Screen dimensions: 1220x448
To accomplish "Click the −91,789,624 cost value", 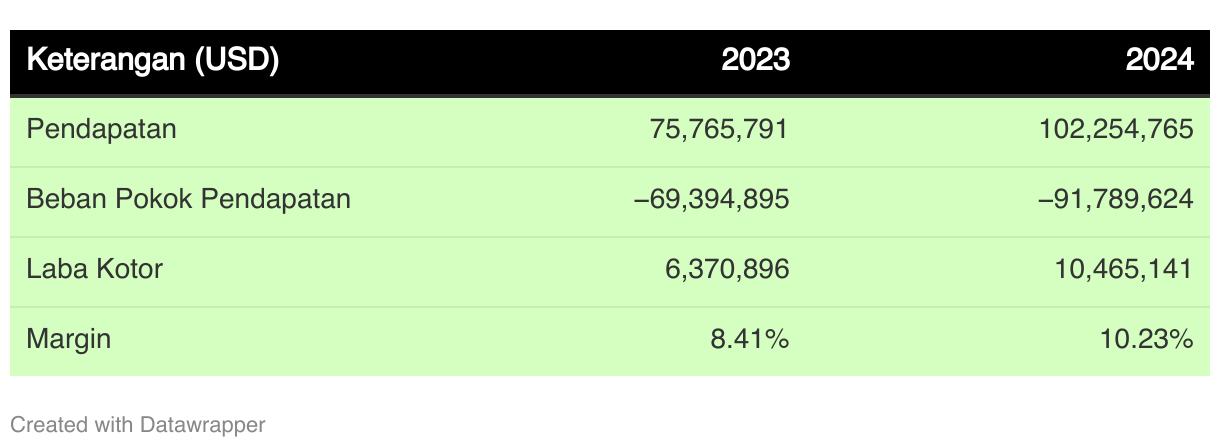I will [x=1116, y=199].
